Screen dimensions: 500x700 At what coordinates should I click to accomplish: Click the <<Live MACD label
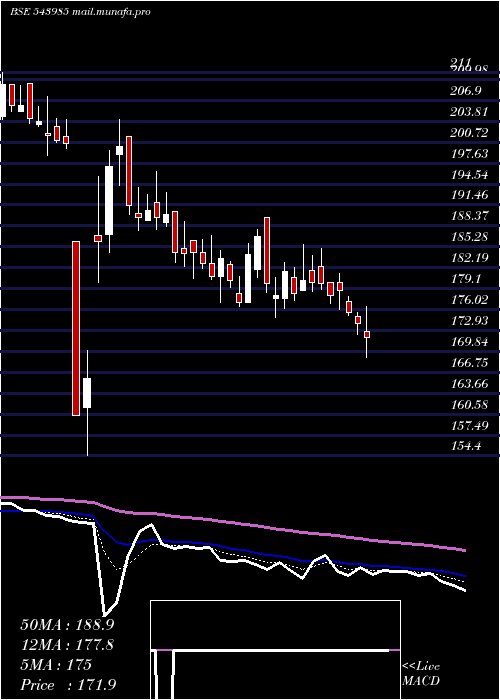pos(421,674)
